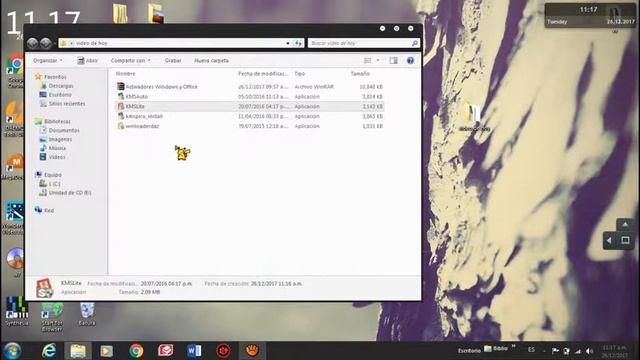Open the video de hoy desktop folder
The height and width of the screenshot is (360, 640).
[x=474, y=117]
